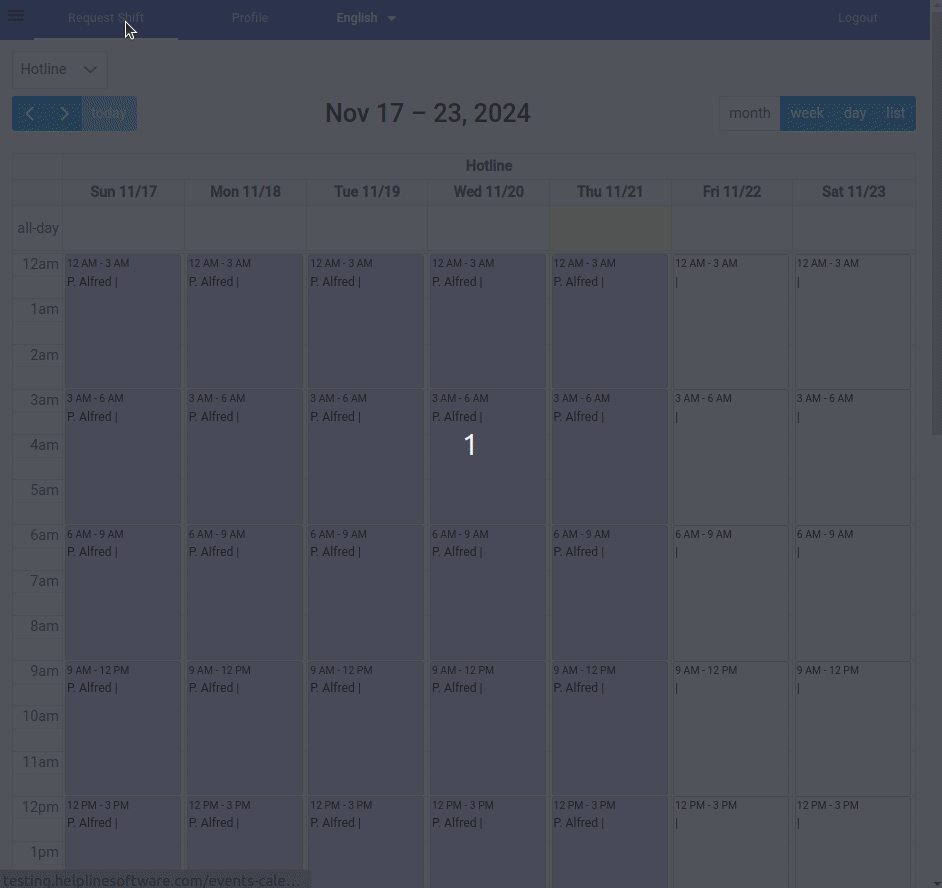Viewport: 942px width, 888px height.
Task: Jump to today button
Action: coord(109,114)
